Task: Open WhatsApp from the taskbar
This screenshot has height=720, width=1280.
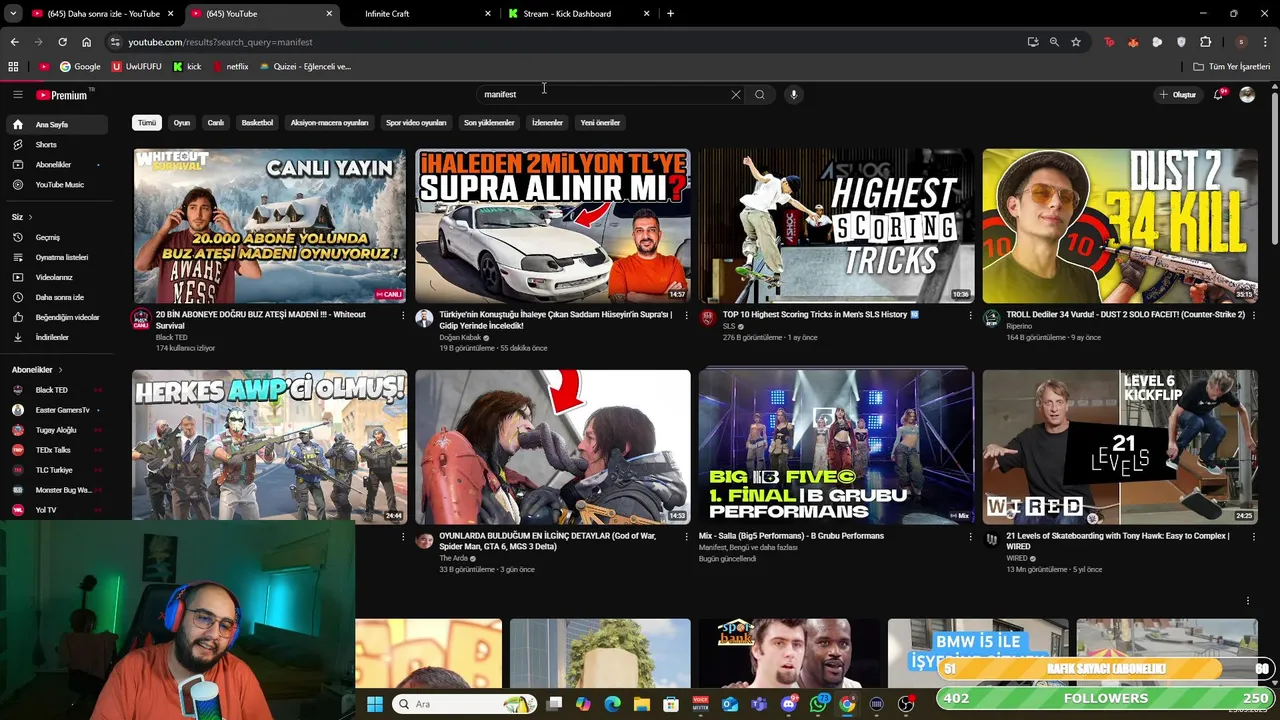Action: [x=818, y=704]
